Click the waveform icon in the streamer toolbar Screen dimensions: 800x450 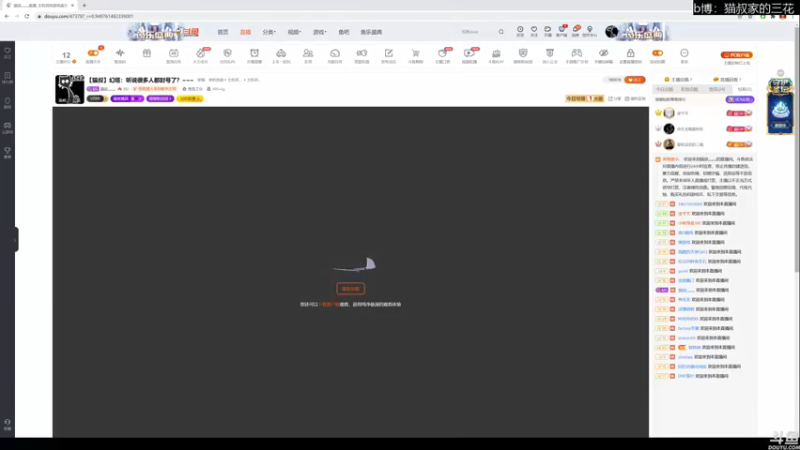click(120, 53)
